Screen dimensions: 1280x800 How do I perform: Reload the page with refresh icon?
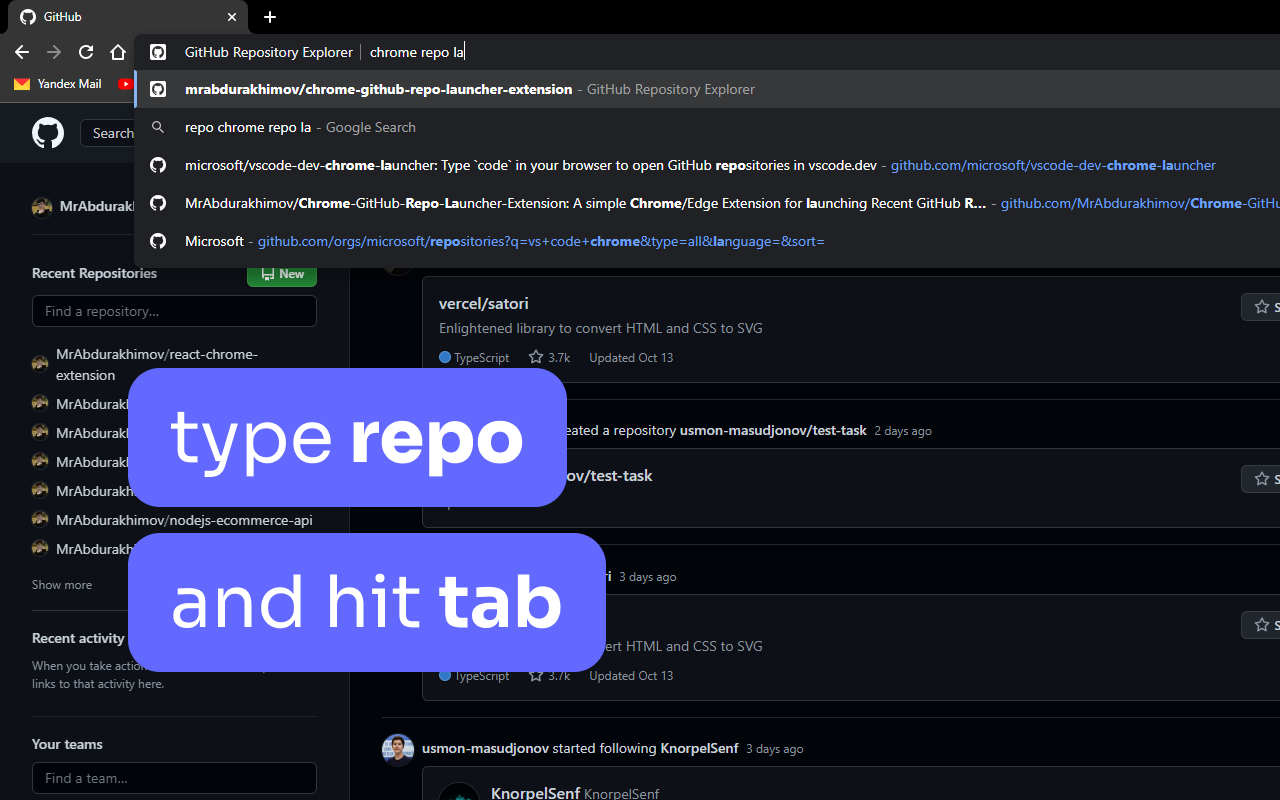coord(86,52)
